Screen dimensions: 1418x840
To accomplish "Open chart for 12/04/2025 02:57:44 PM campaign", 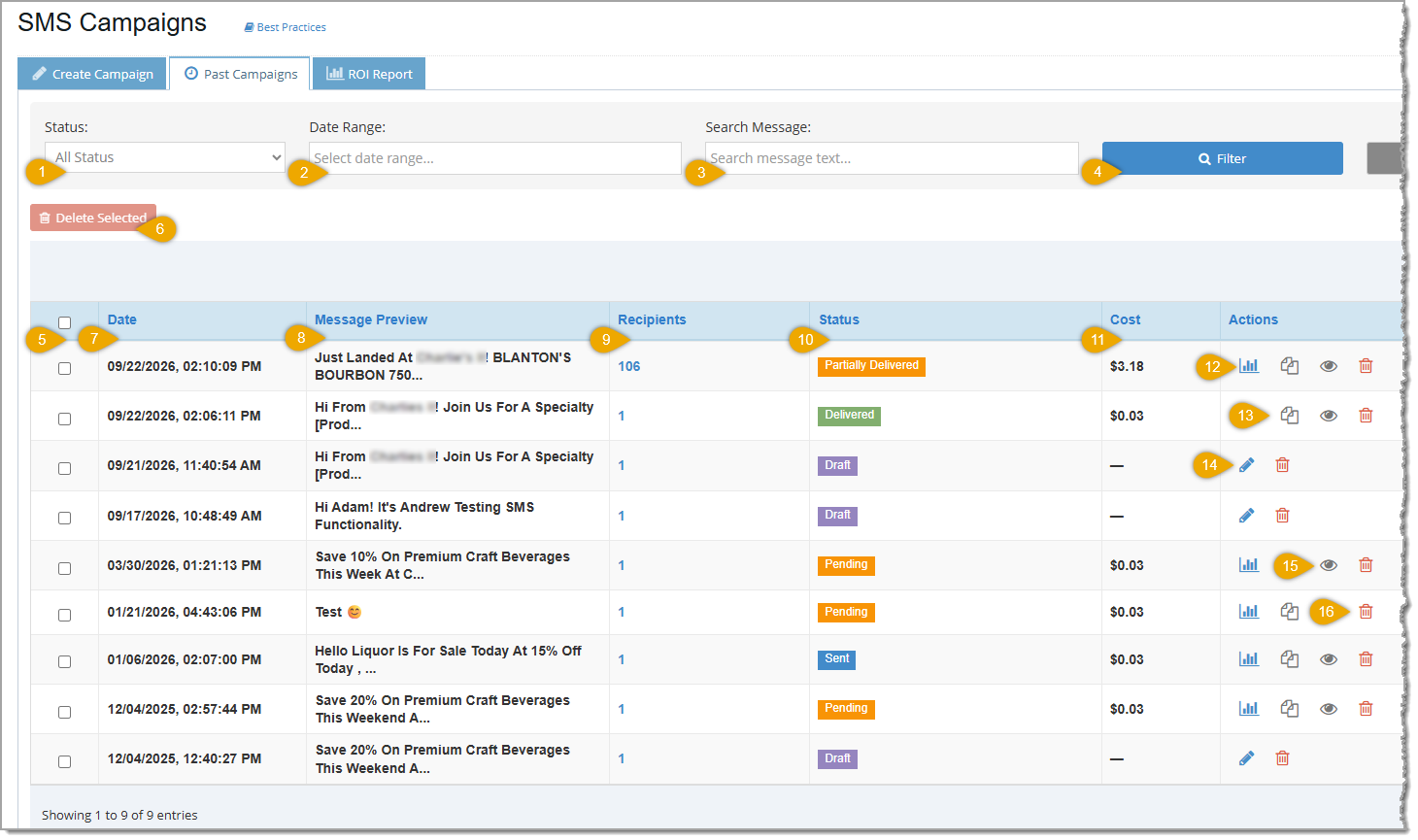I will coord(1249,709).
